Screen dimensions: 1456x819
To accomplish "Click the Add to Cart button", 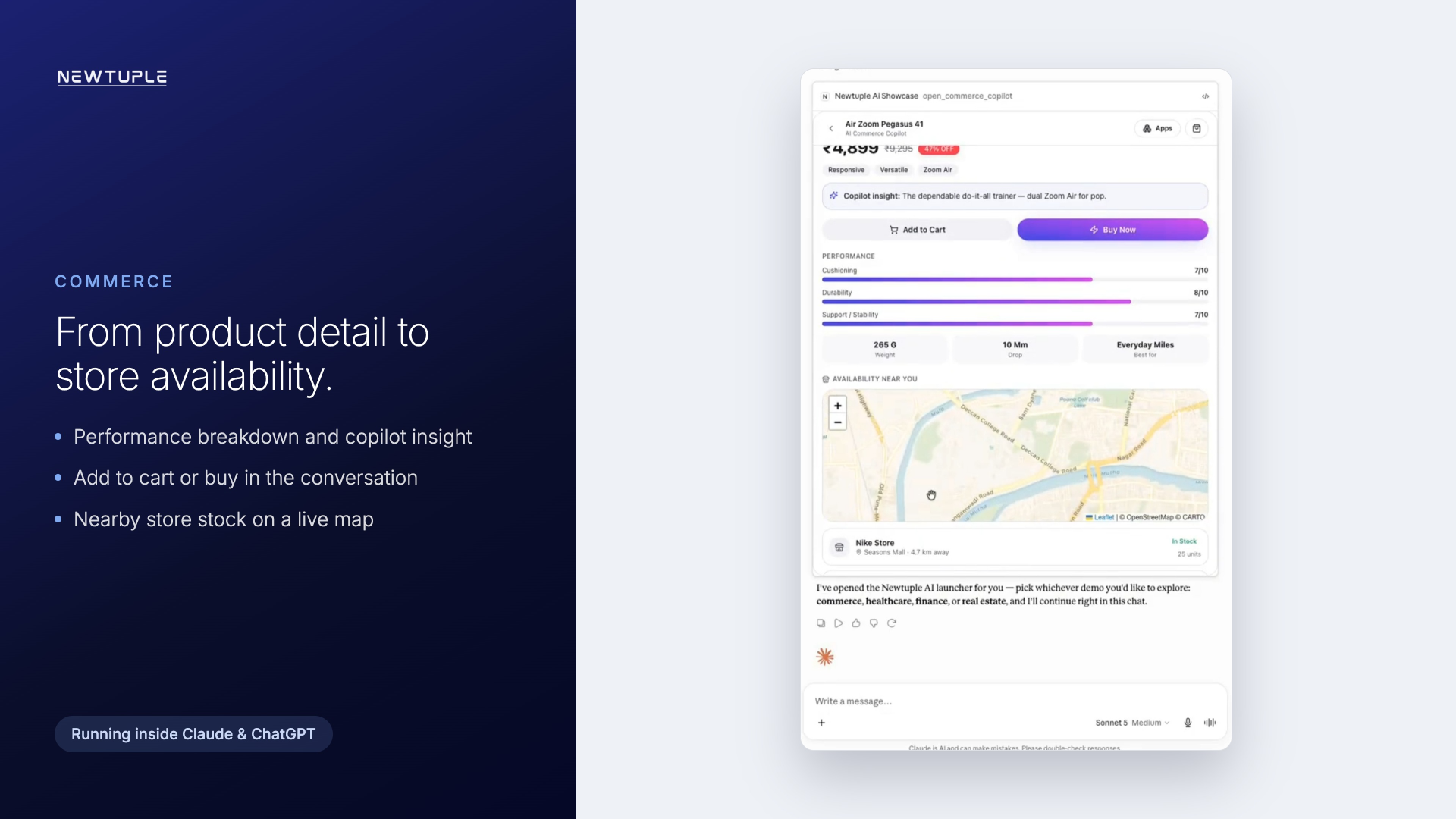I will coord(917,230).
